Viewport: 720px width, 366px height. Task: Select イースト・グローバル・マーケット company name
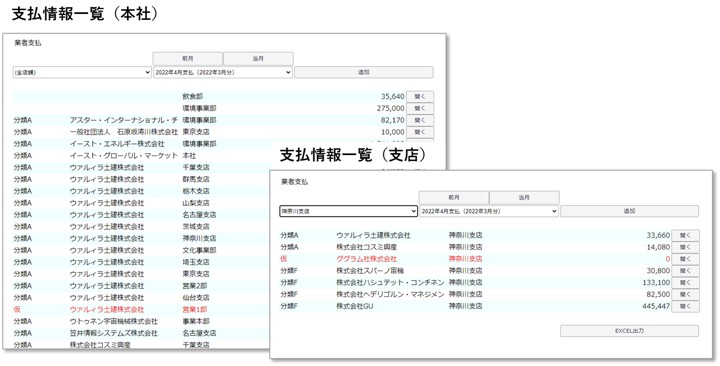pos(124,156)
